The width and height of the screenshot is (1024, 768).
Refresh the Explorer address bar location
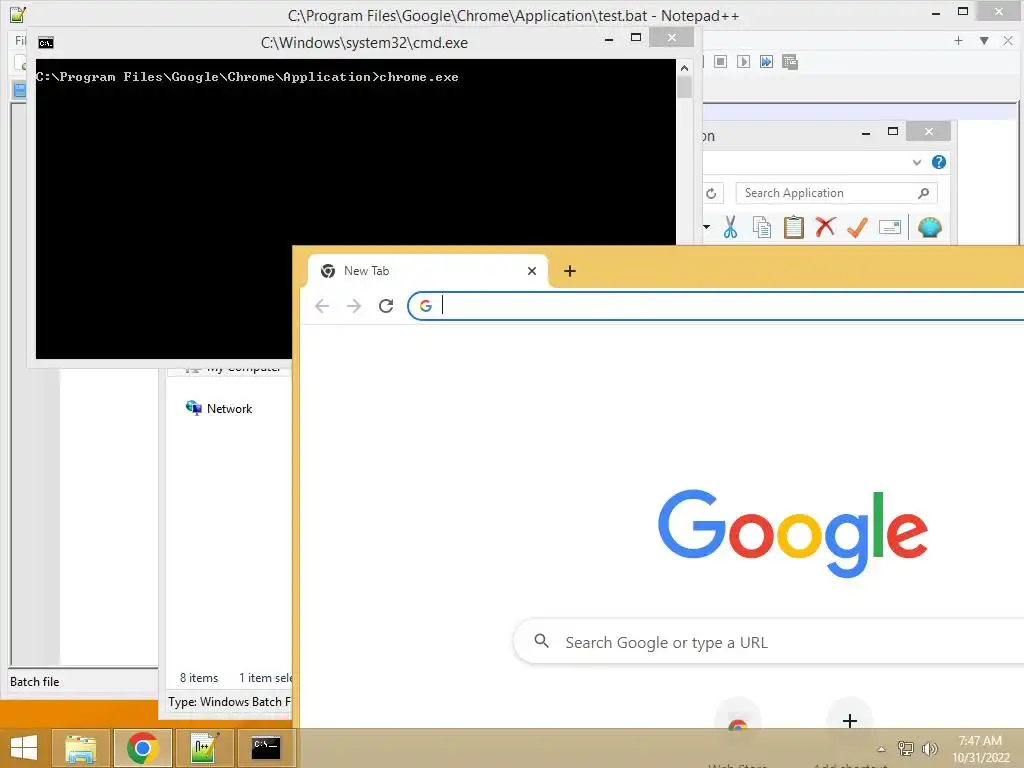(711, 193)
